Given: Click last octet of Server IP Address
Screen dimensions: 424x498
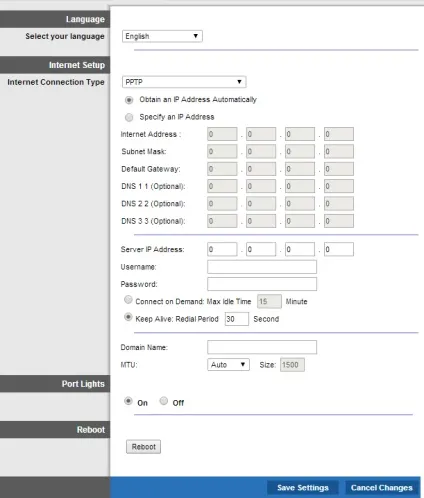Looking at the screenshot, I should (339, 249).
